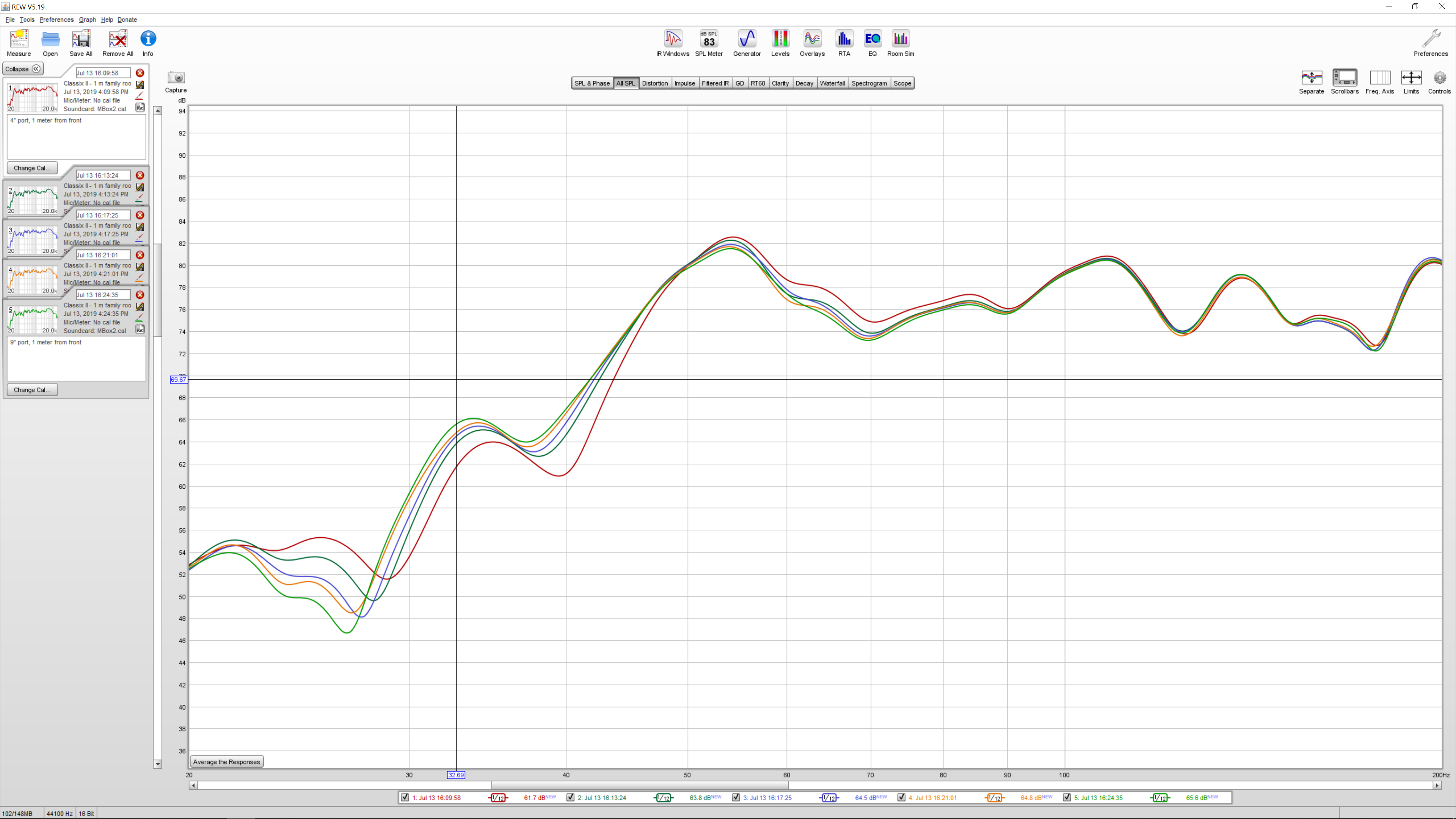Toggle notes icon for measurement 1

[x=140, y=107]
